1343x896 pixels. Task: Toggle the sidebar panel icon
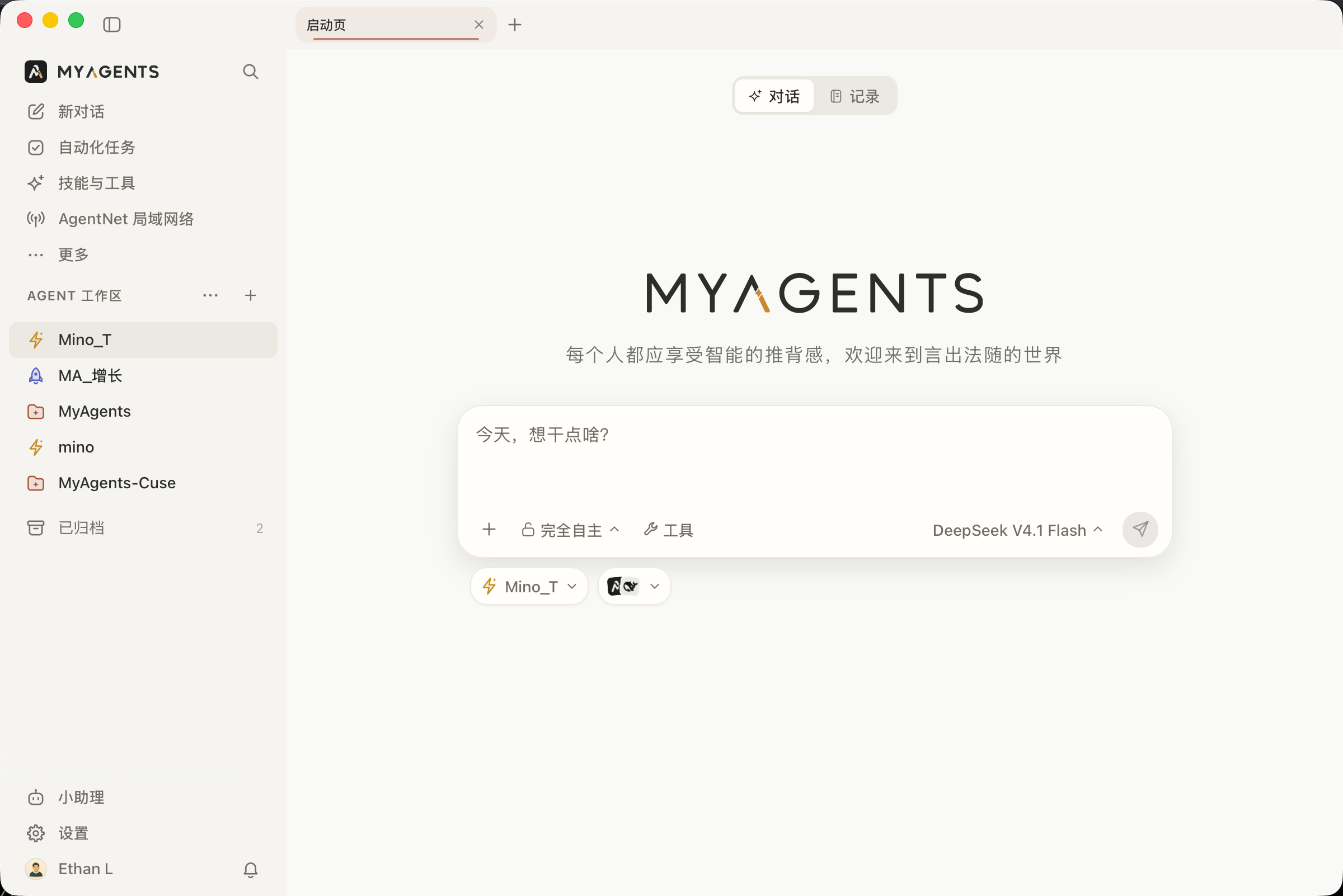pos(111,25)
